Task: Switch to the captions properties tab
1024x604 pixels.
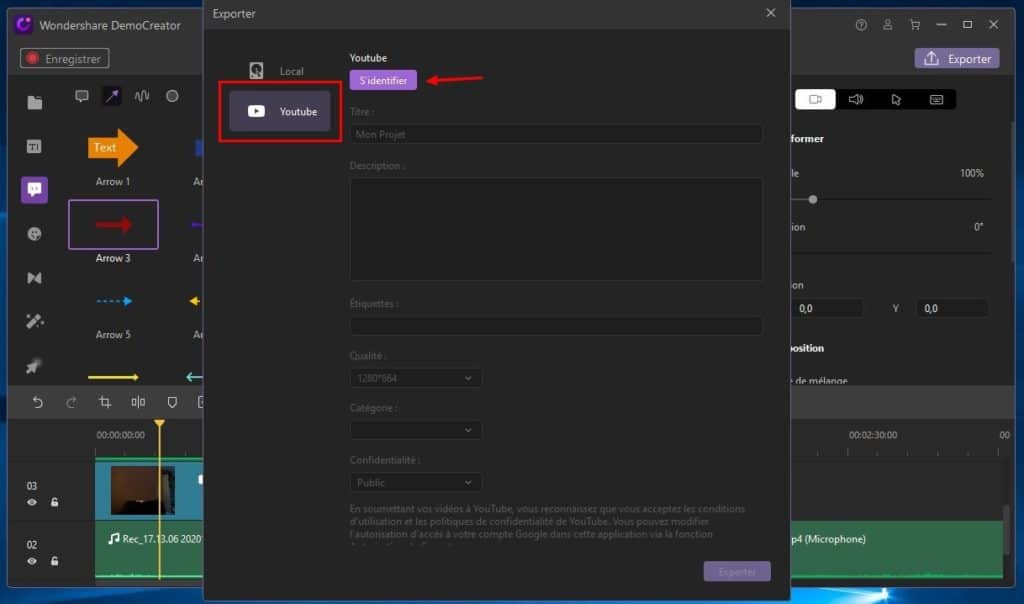Action: pyautogui.click(x=936, y=99)
